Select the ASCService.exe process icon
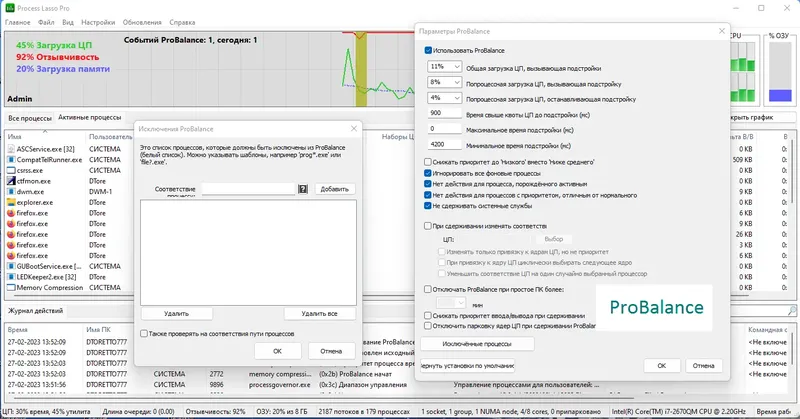This screenshot has height=419, width=800. coord(11,149)
